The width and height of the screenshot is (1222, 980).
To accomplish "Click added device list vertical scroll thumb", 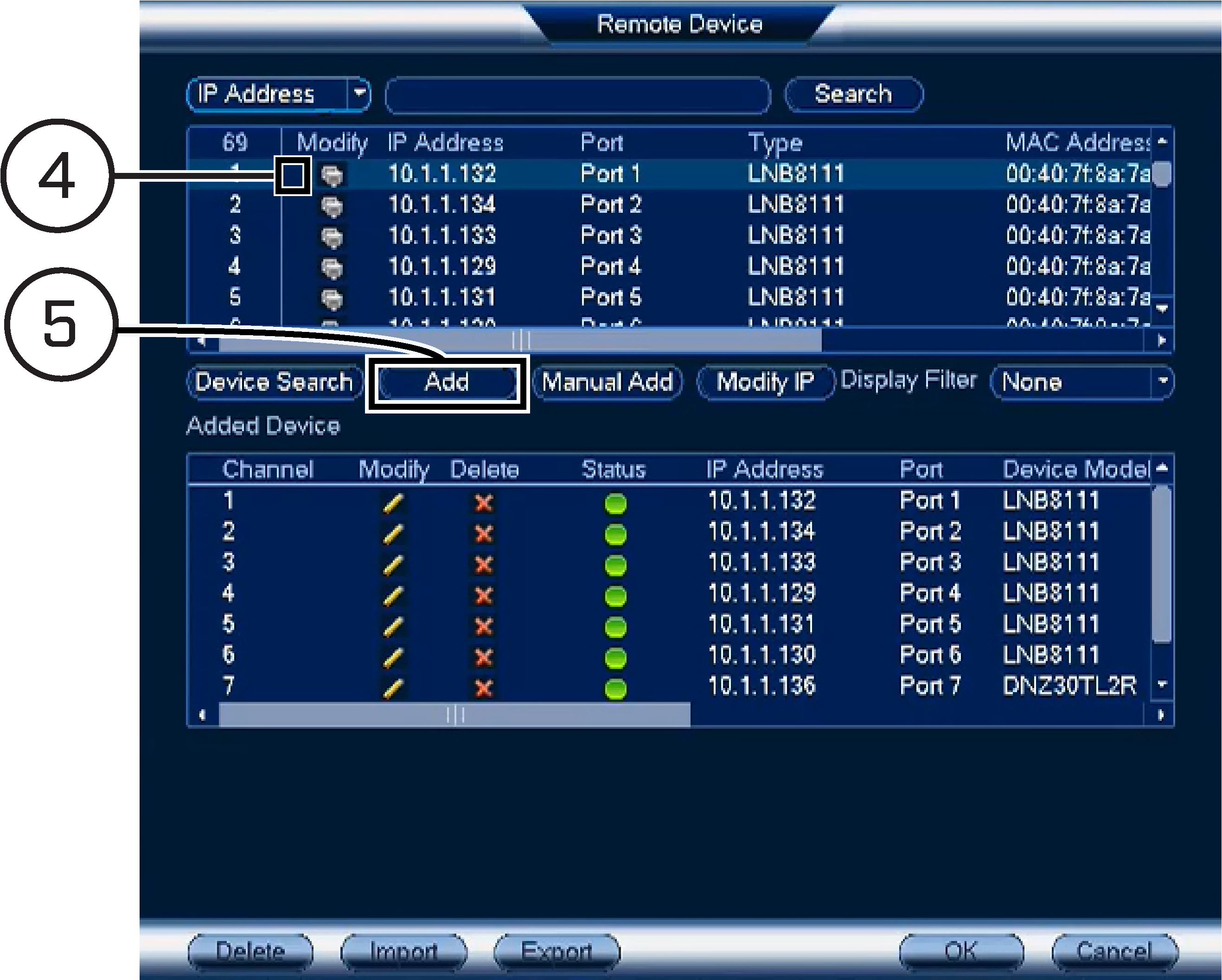I will [x=1163, y=564].
